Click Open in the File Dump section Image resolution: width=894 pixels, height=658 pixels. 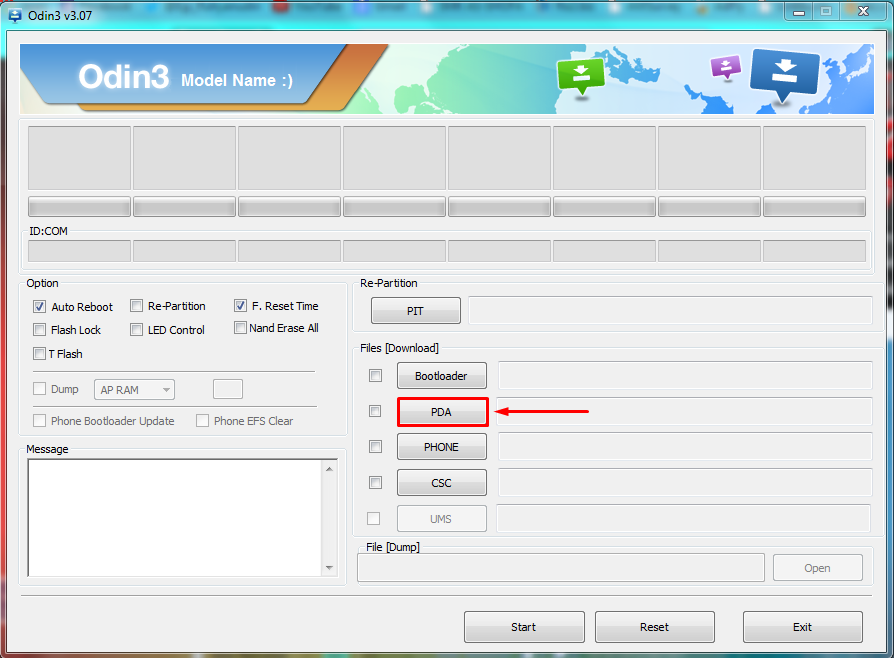coord(817,567)
